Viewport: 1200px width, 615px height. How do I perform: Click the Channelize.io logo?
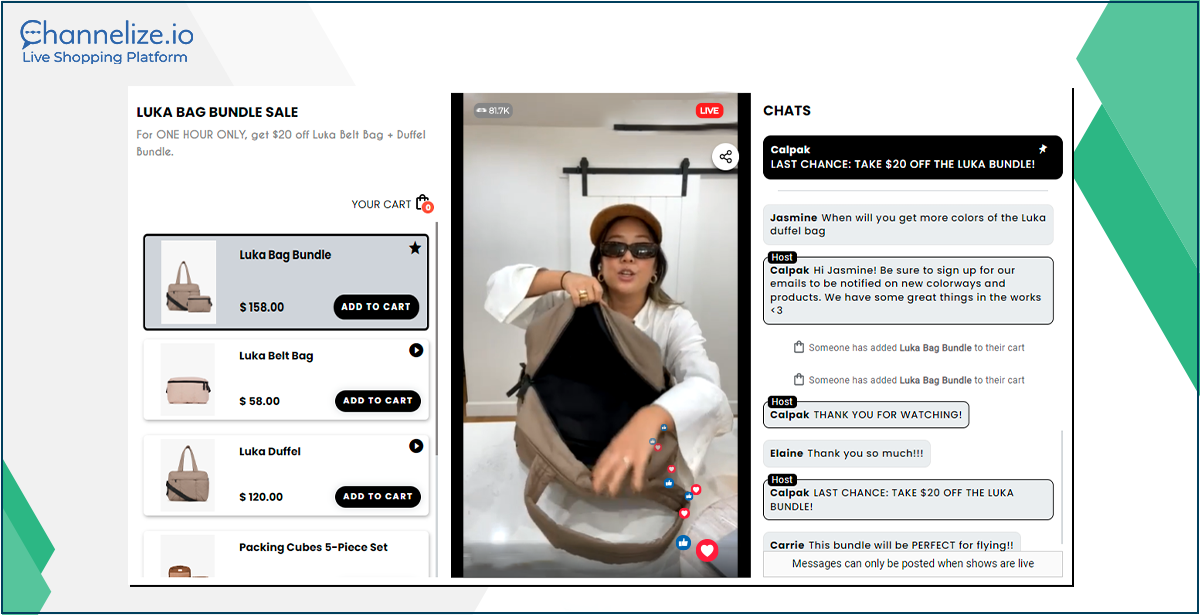point(105,36)
